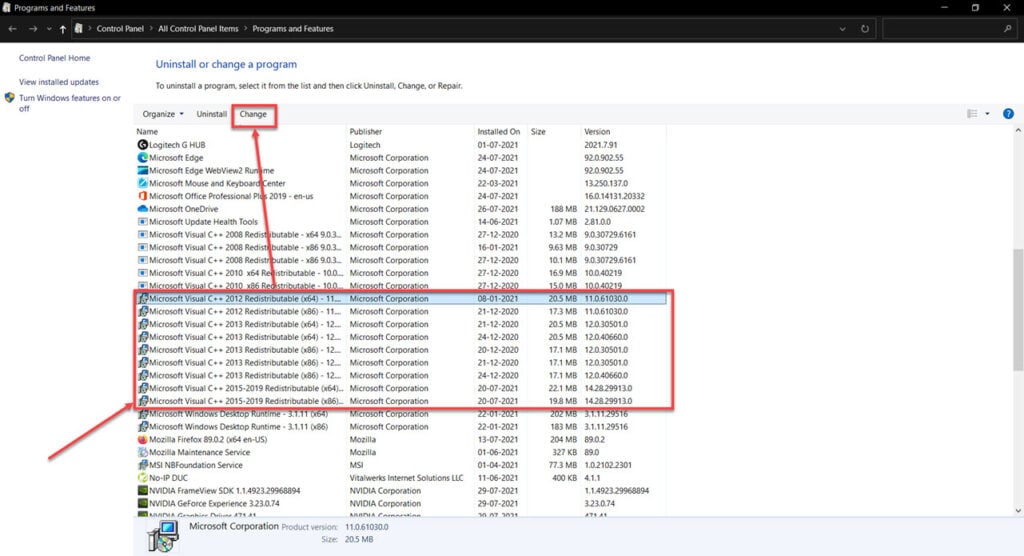Select Microsoft Visual C++ 2015-2019 Redistributable (x64)
Viewport: 1024px width, 556px height.
401,388
